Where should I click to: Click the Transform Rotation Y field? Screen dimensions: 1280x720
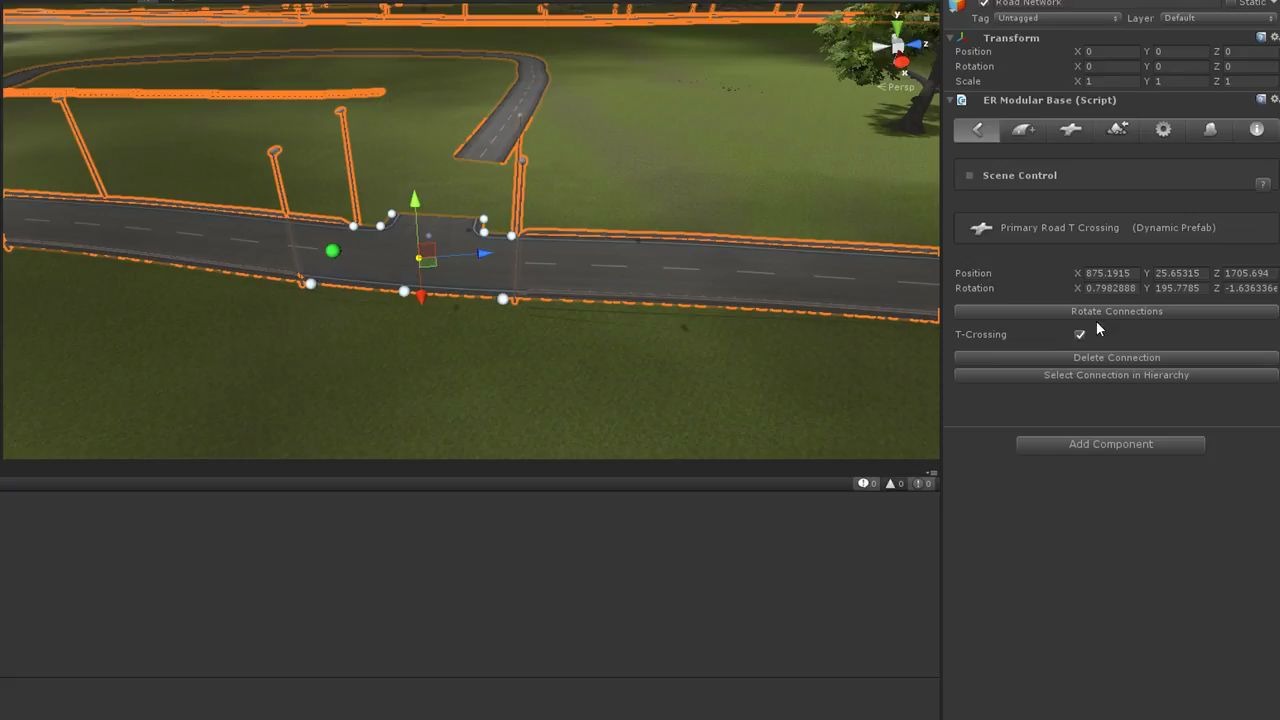coord(1182,67)
